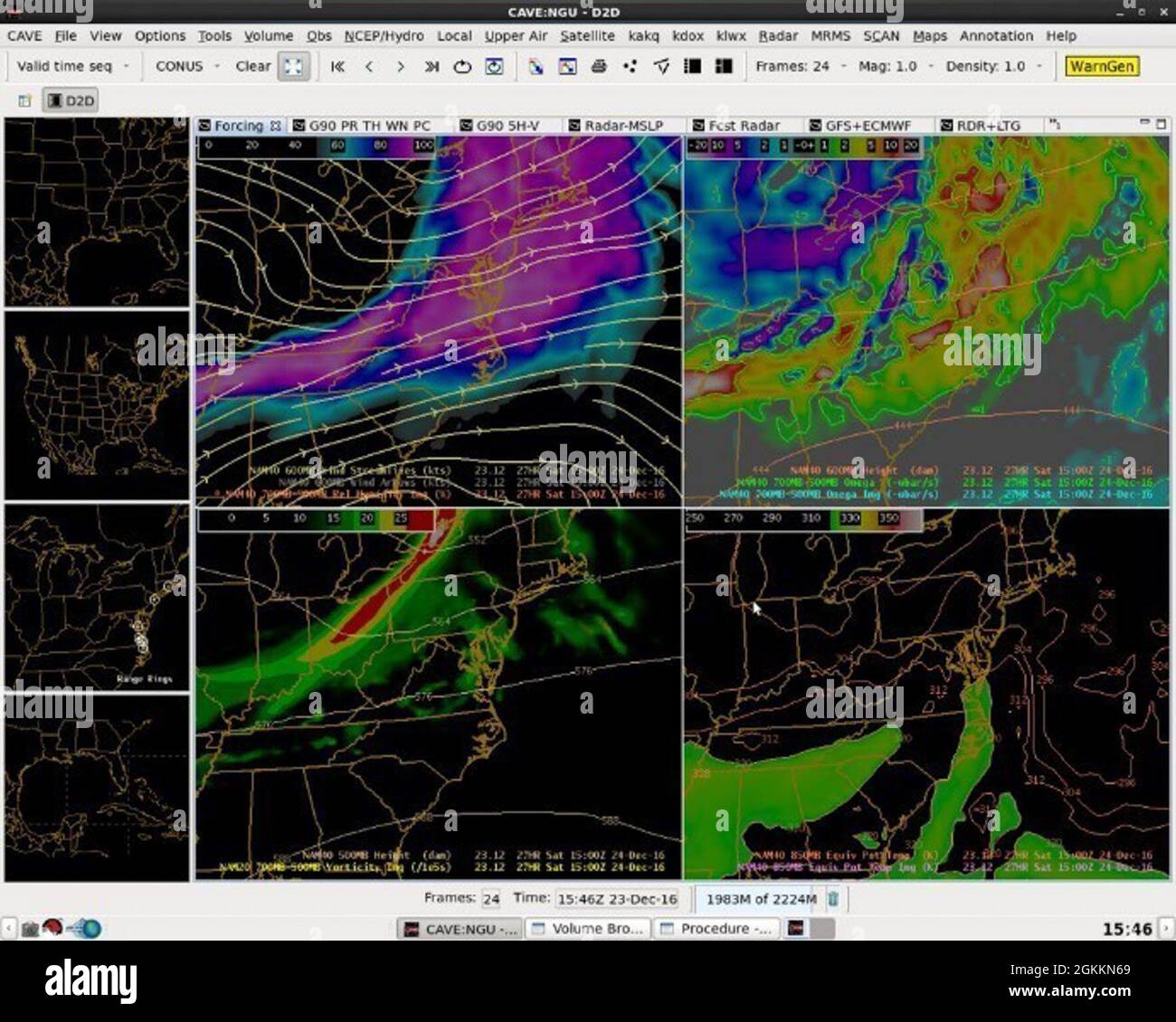Click the trash icon beside memory usage
Viewport: 1176px width, 1022px height.
coord(833,899)
